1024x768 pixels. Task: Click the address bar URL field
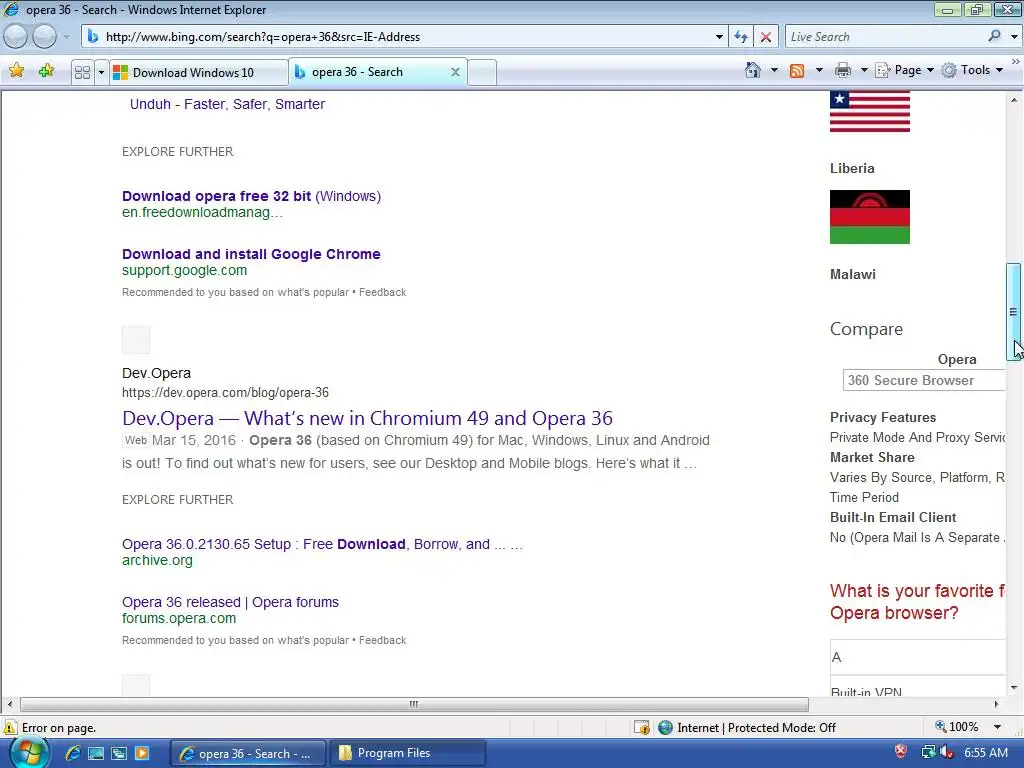pyautogui.click(x=398, y=37)
